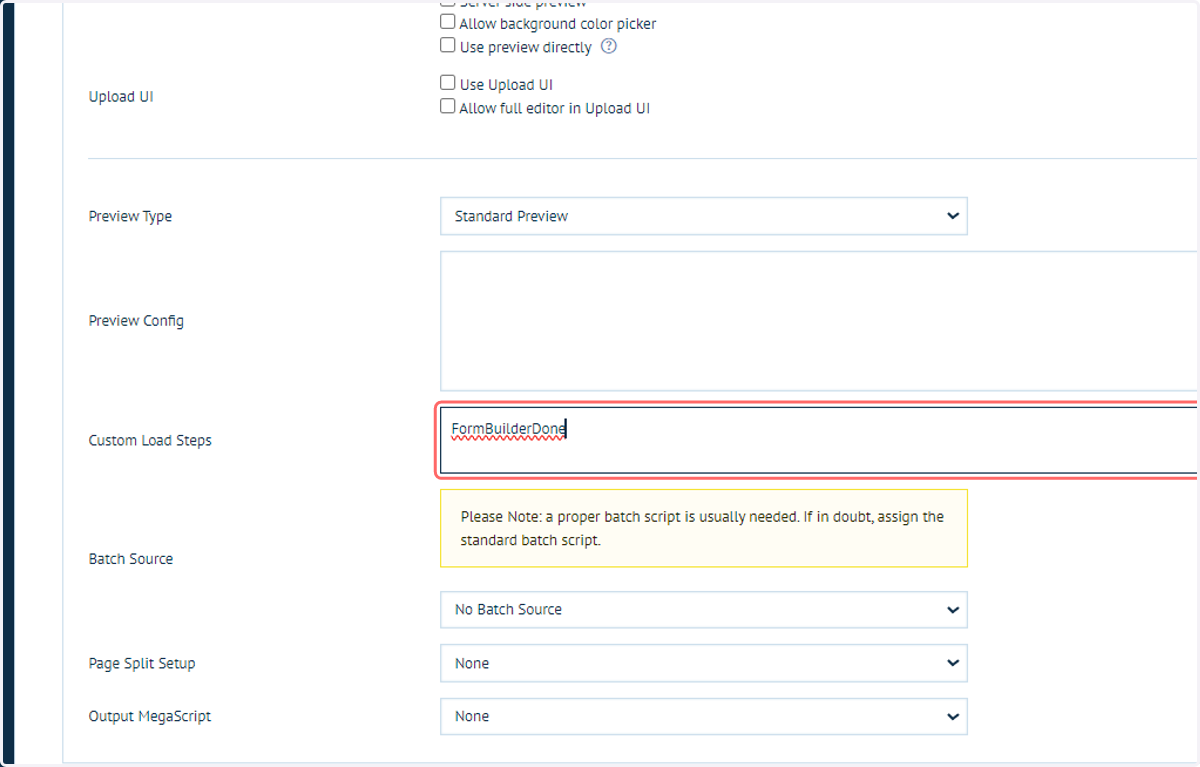Enable Allow full editor in Upload UI

[448, 106]
